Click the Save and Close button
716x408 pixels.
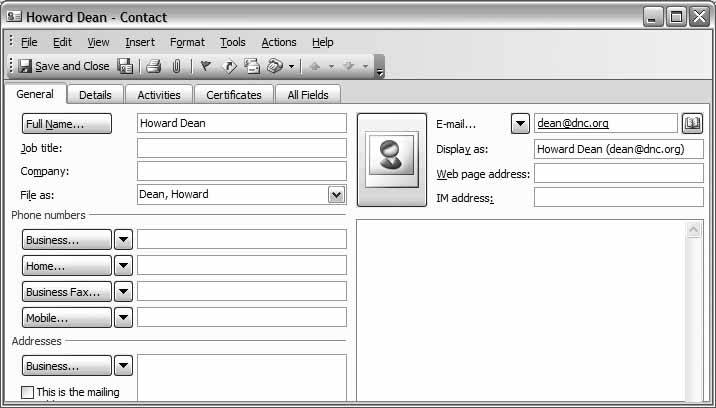pos(64,67)
